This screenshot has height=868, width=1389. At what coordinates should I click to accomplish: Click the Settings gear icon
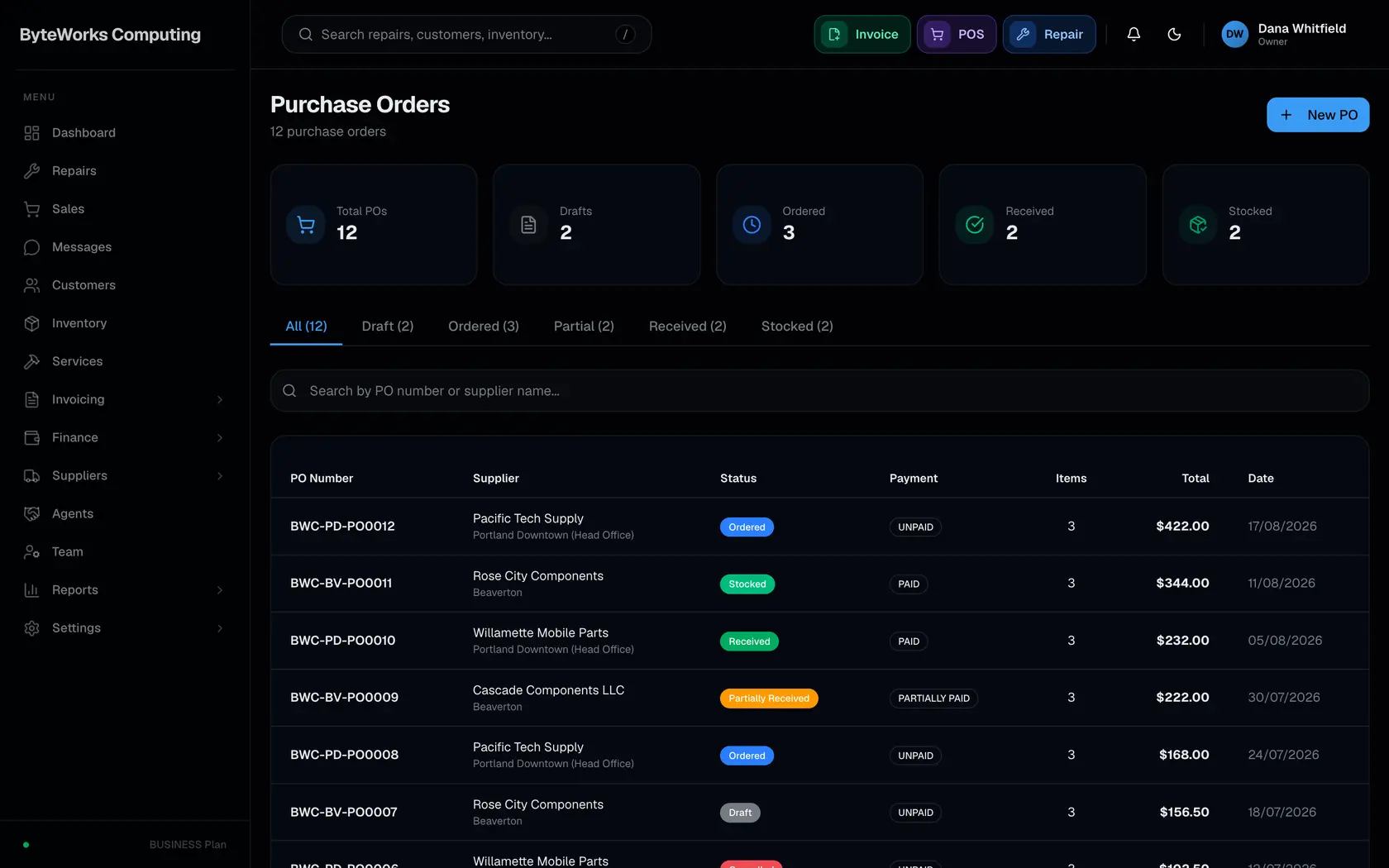coord(31,628)
